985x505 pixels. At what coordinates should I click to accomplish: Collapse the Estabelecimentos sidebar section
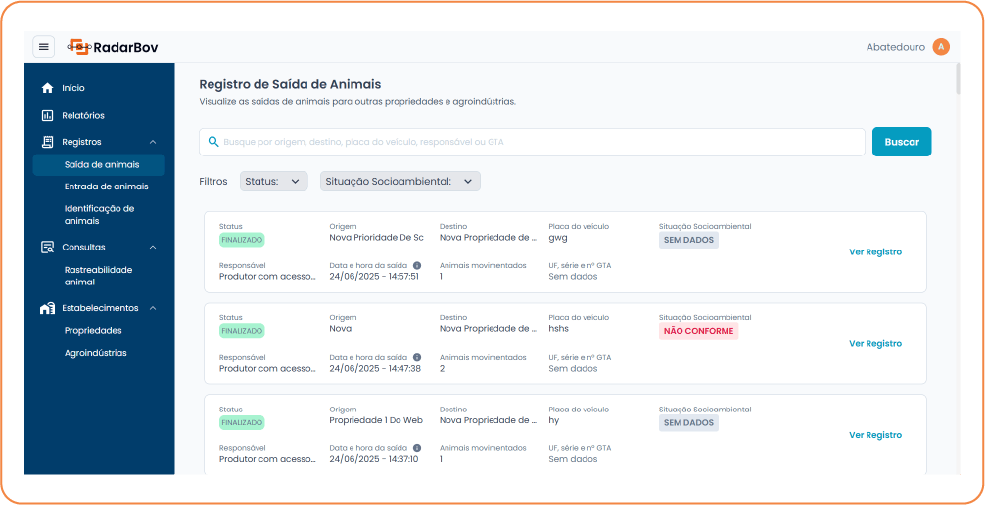coord(153,308)
